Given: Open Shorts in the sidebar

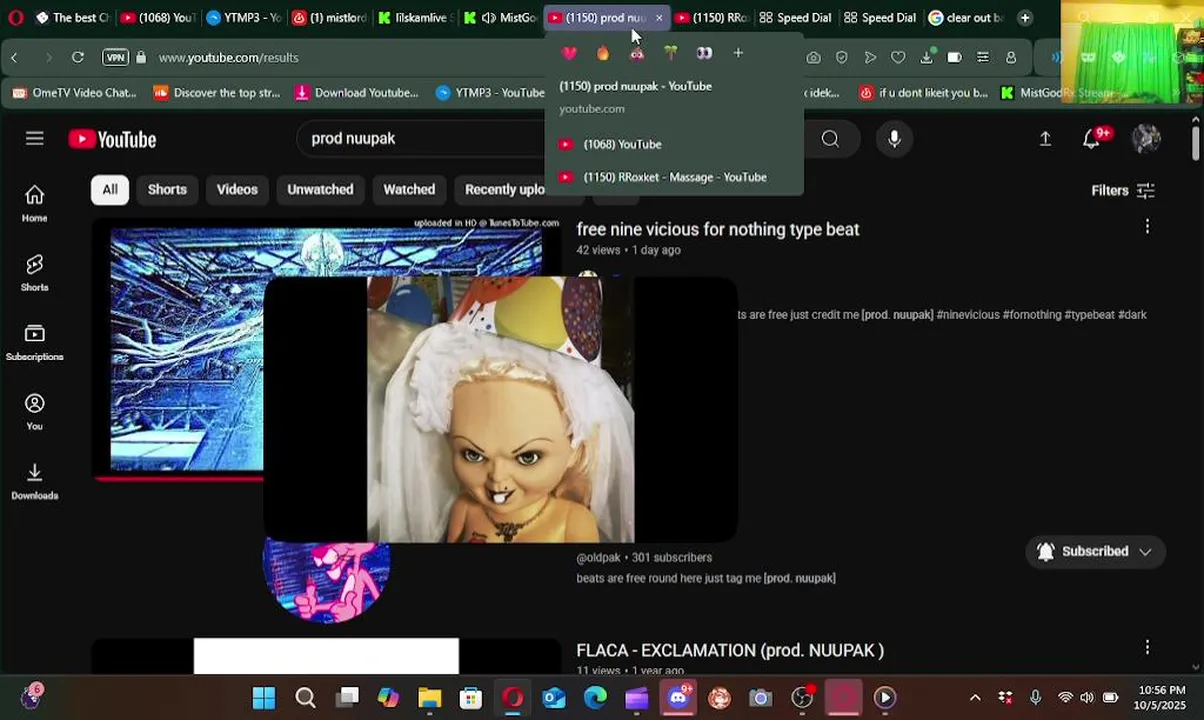Looking at the screenshot, I should pos(35,272).
